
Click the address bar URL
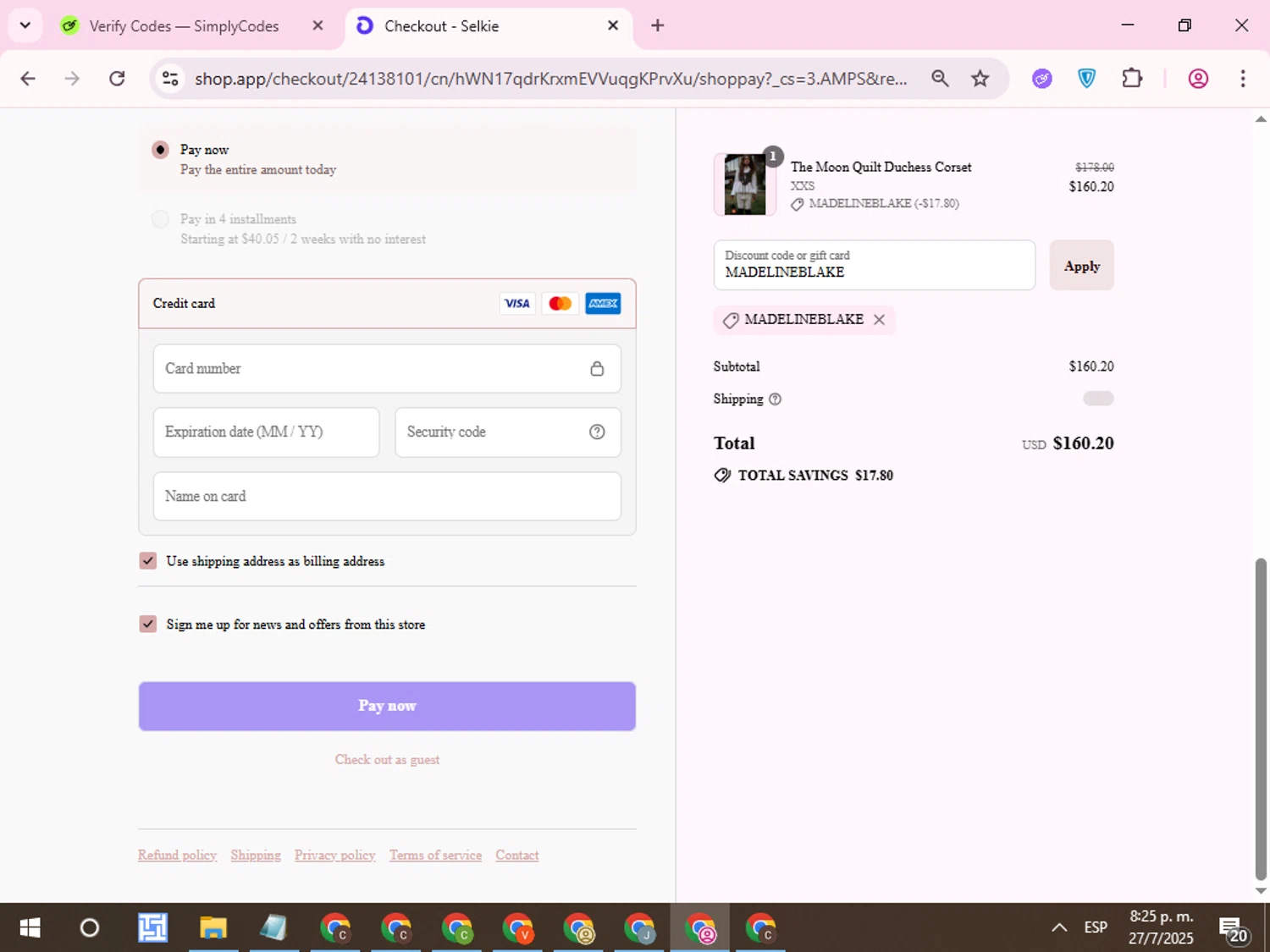(x=550, y=79)
